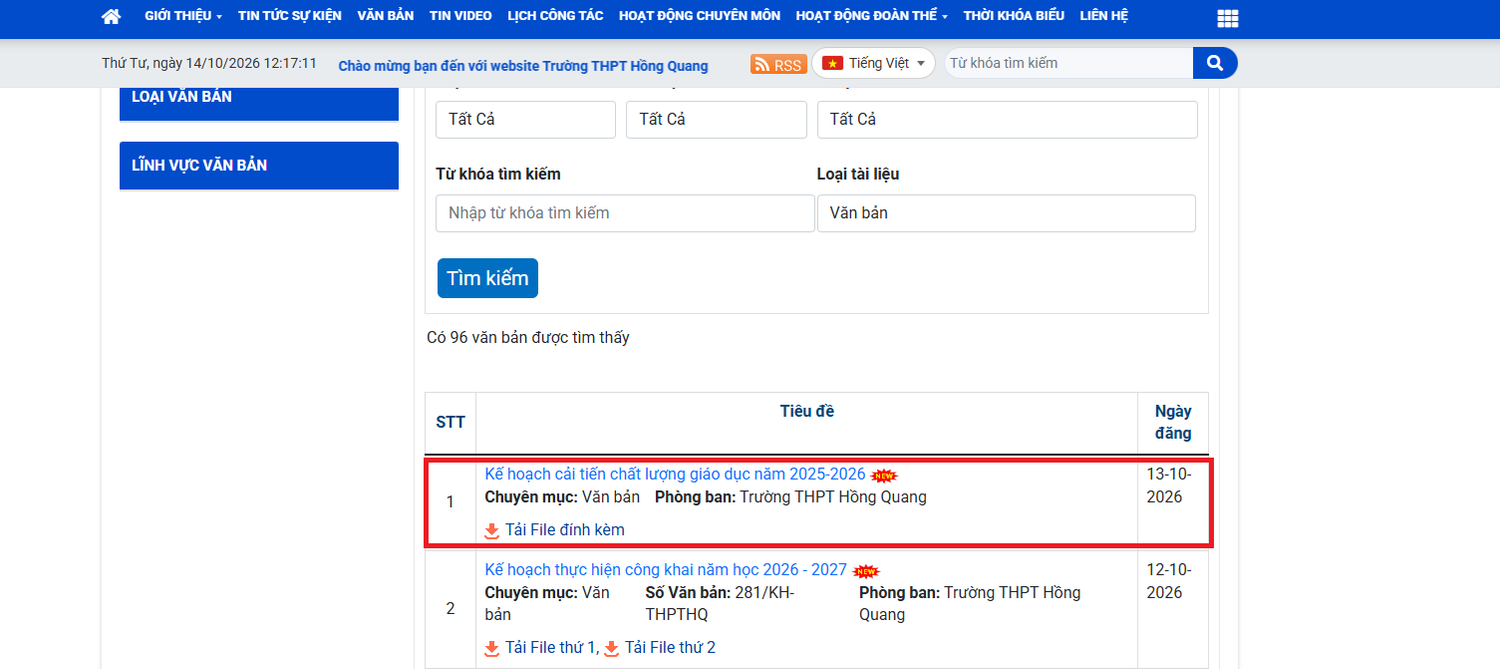
Task: Open Kế hoạch thực hiện công khai link
Action: [x=666, y=570]
